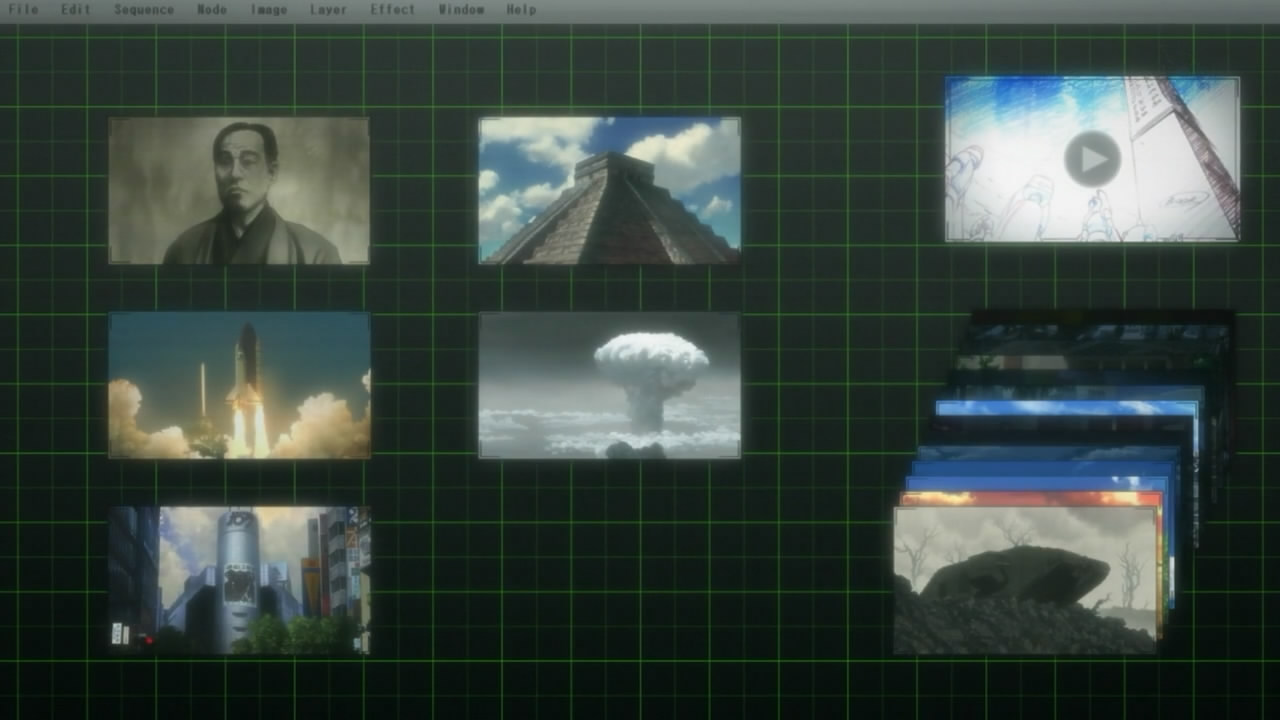This screenshot has height=720, width=1280.
Task: Open the Window menu
Action: pyautogui.click(x=461, y=10)
